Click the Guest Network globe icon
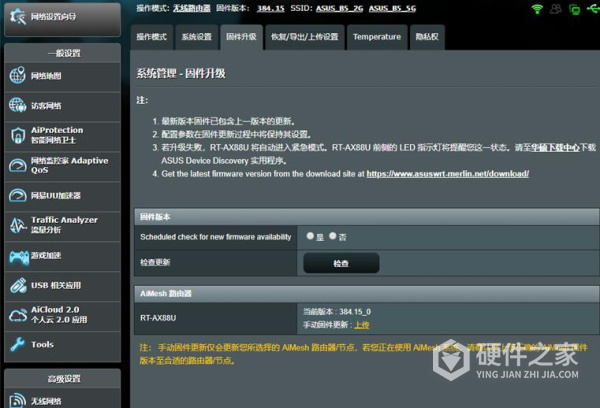This screenshot has width=600, height=408. pos(18,105)
